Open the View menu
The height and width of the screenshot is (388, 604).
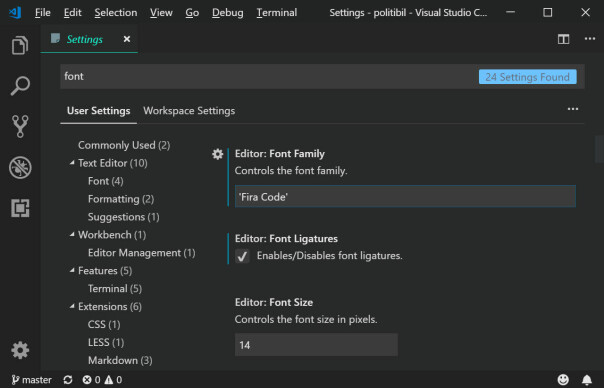click(161, 13)
